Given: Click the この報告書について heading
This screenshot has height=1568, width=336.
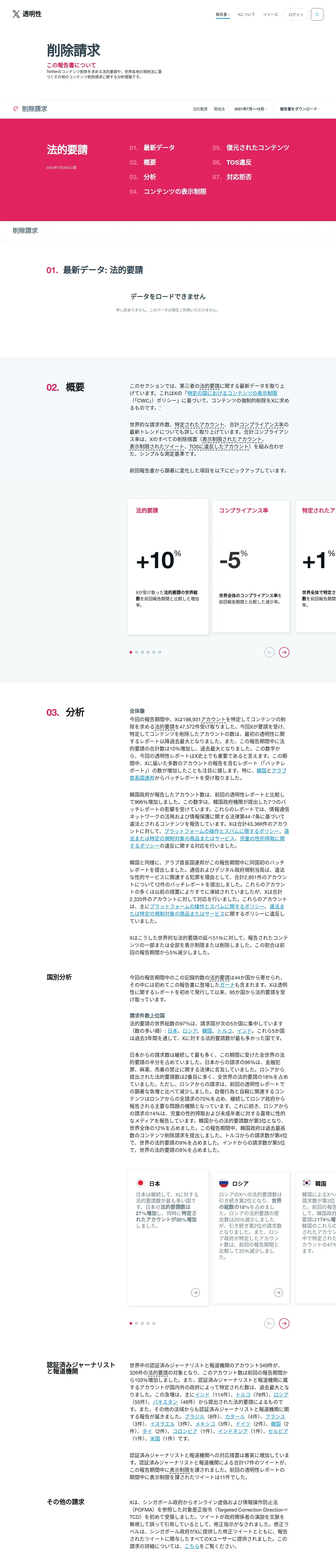Looking at the screenshot, I should click(71, 65).
